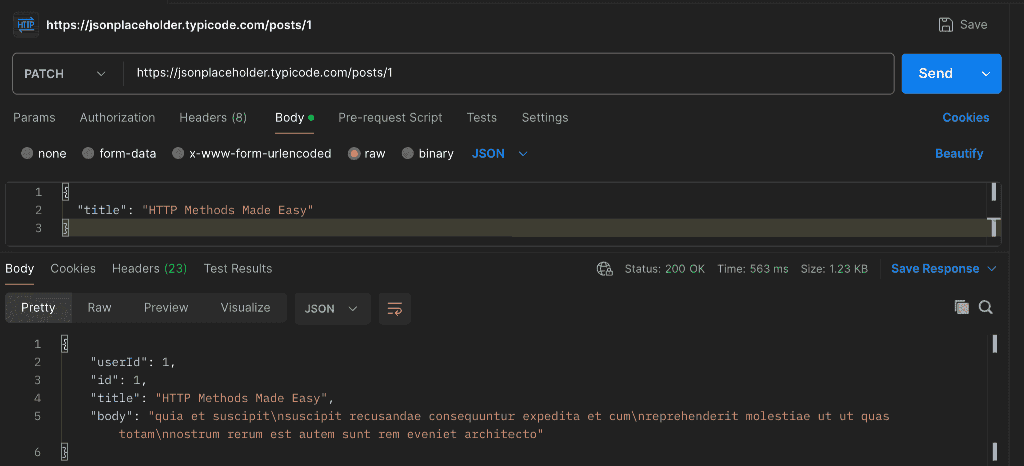Toggle the wrap lines icon in the response toolbar
Image resolution: width=1024 pixels, height=466 pixels.
394,309
